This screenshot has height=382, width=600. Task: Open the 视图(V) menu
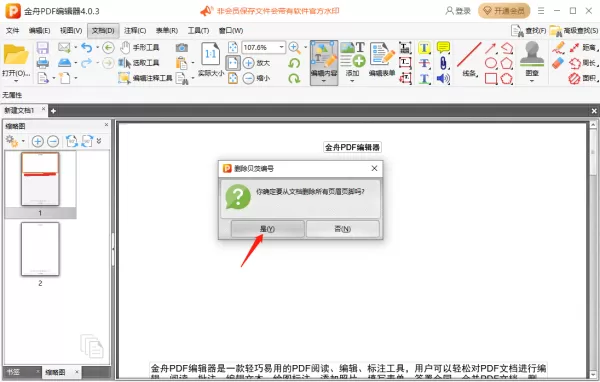pos(71,31)
